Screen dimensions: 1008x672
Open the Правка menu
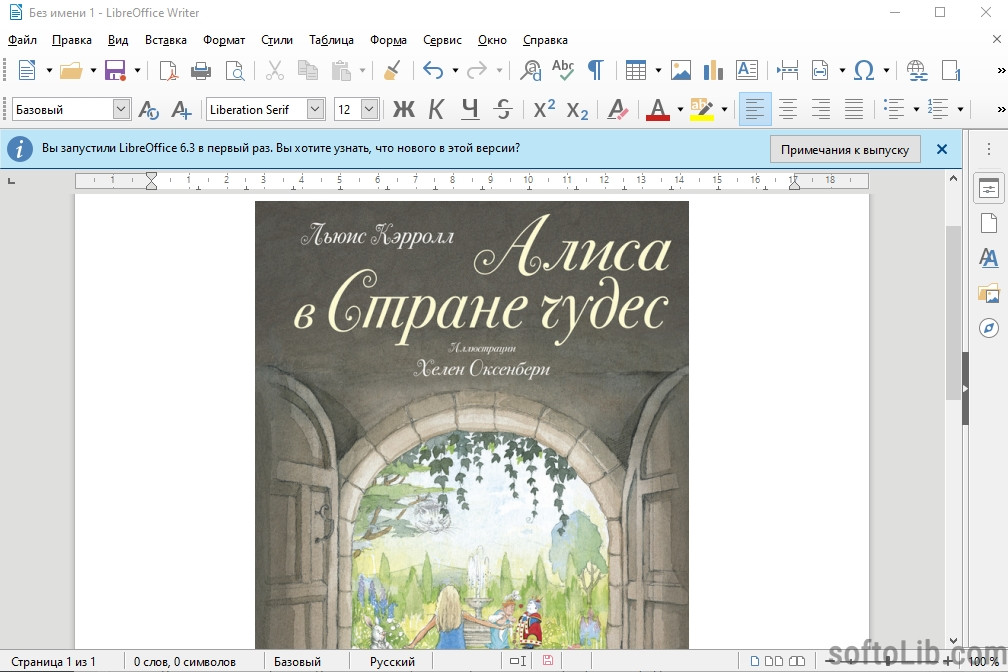[x=72, y=40]
